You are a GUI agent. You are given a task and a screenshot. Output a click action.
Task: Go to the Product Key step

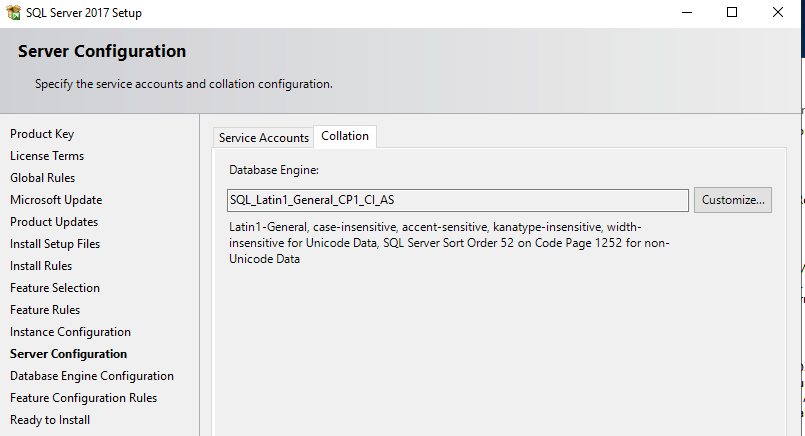coord(42,134)
